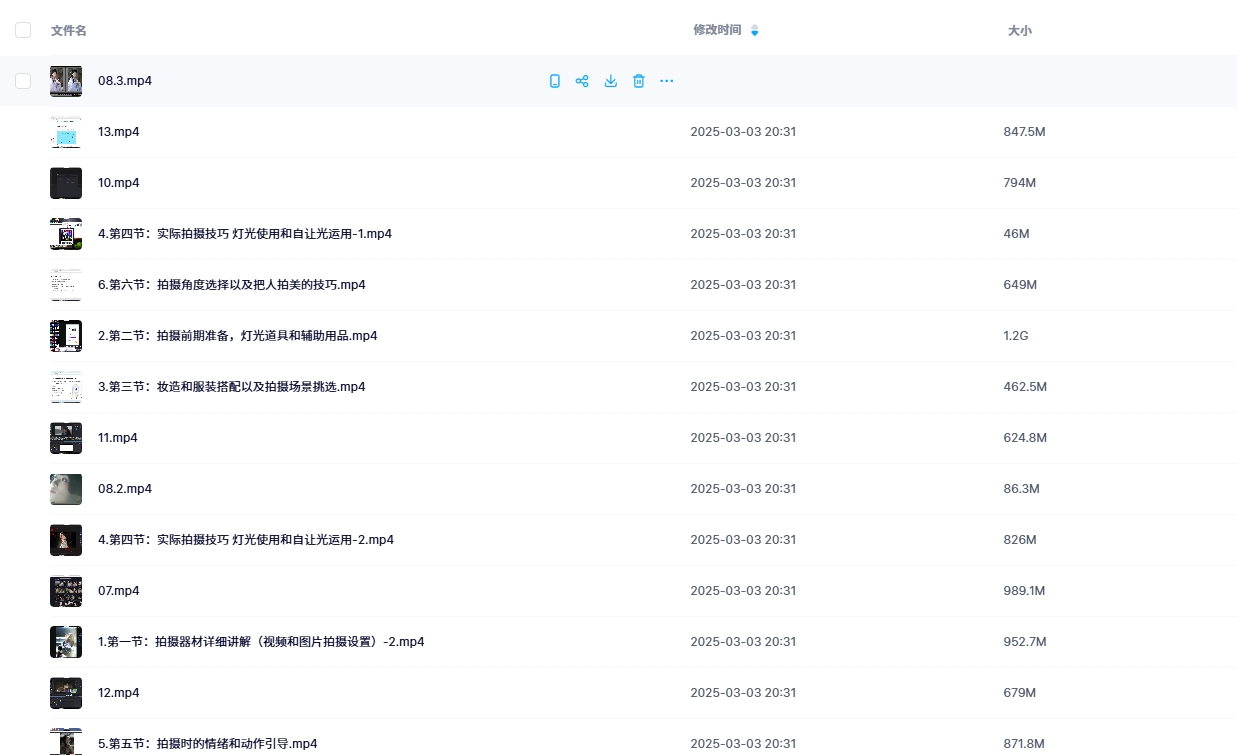The image size is (1237, 755).
Task: Click the mobile device icon for 08.3.mp4
Action: pyautogui.click(x=555, y=81)
